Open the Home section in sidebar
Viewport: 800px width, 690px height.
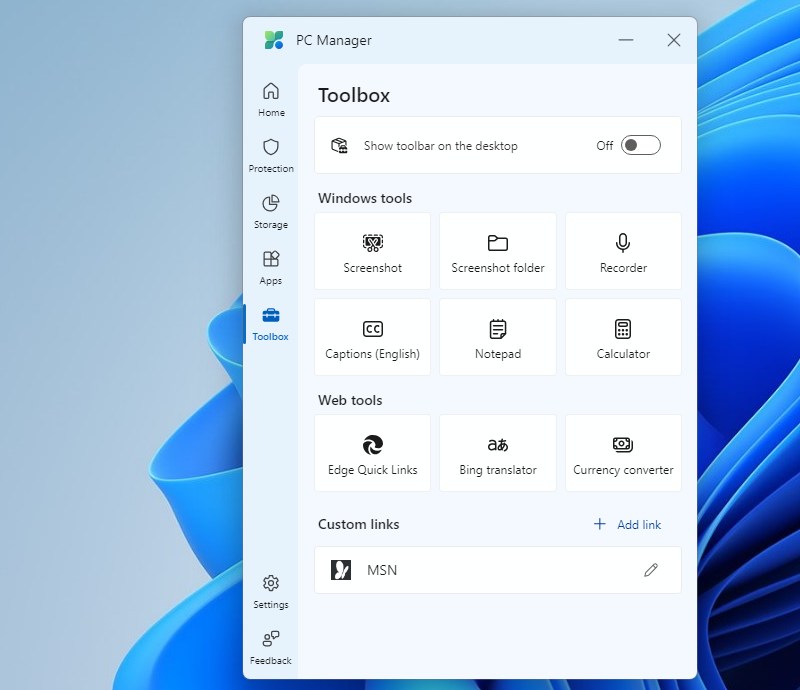(x=271, y=100)
